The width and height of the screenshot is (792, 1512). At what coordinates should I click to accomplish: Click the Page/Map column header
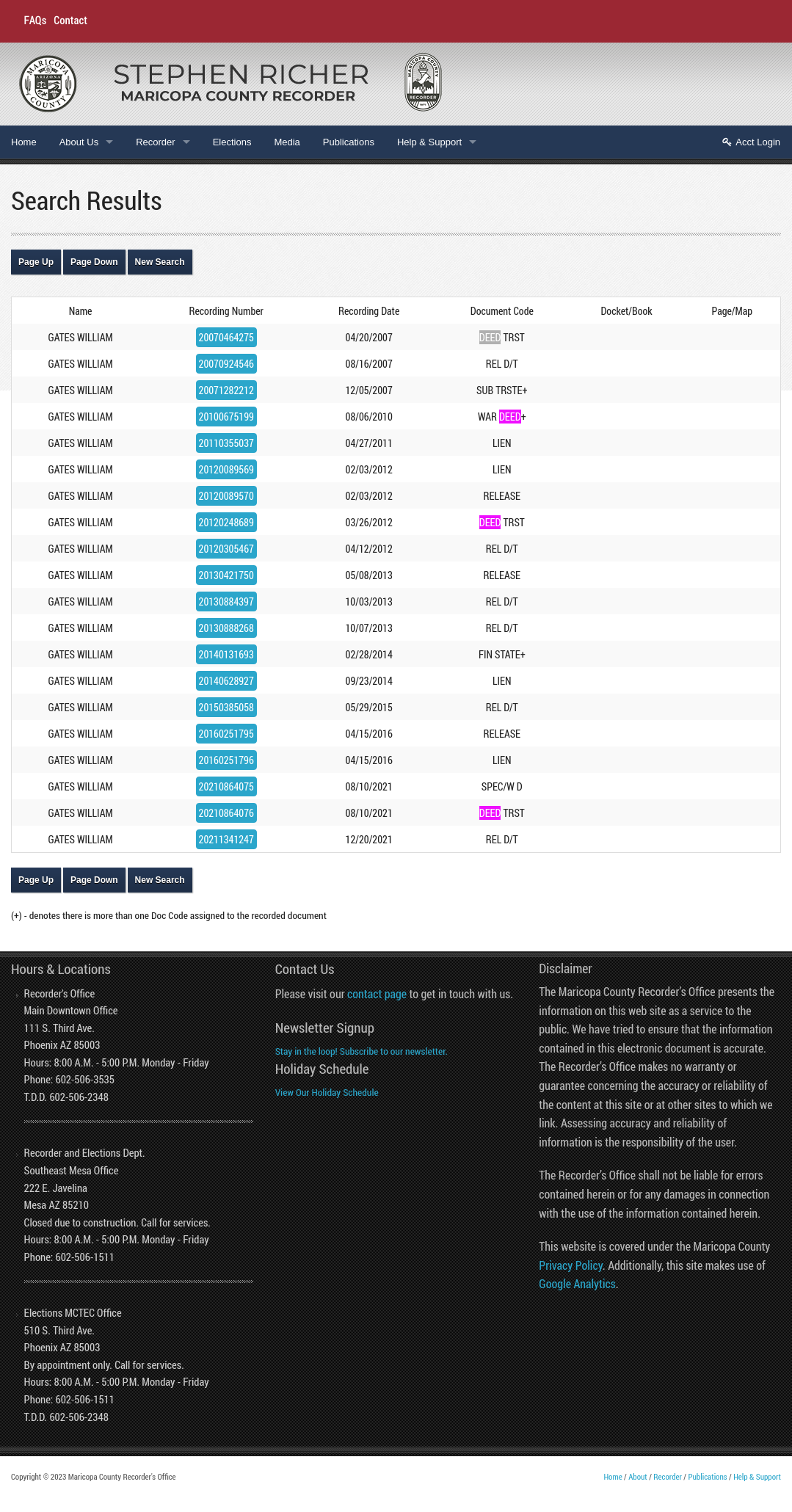tap(732, 311)
